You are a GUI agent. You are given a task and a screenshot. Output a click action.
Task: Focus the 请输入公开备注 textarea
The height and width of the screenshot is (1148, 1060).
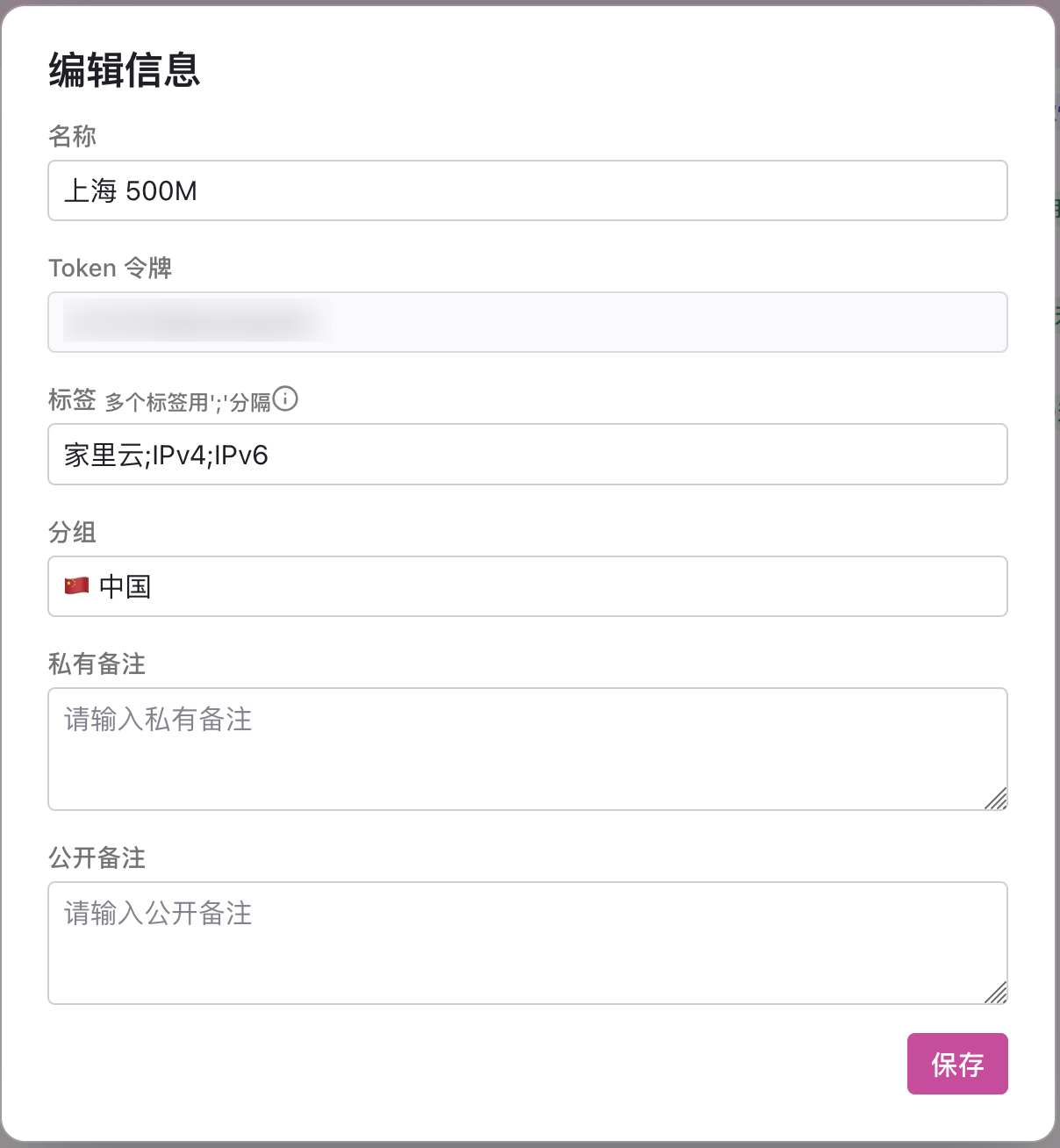click(526, 943)
